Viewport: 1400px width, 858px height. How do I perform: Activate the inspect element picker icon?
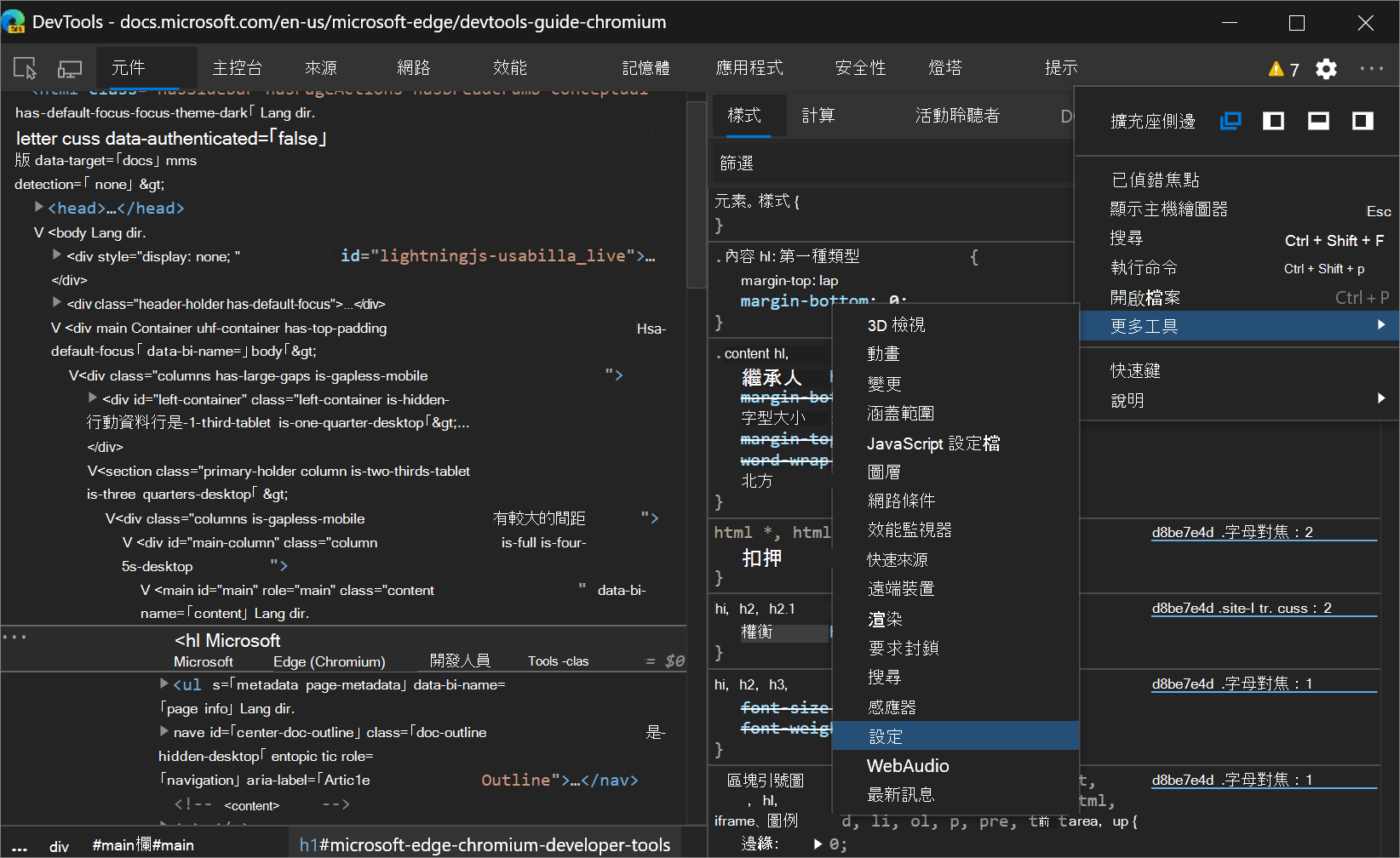coord(25,68)
